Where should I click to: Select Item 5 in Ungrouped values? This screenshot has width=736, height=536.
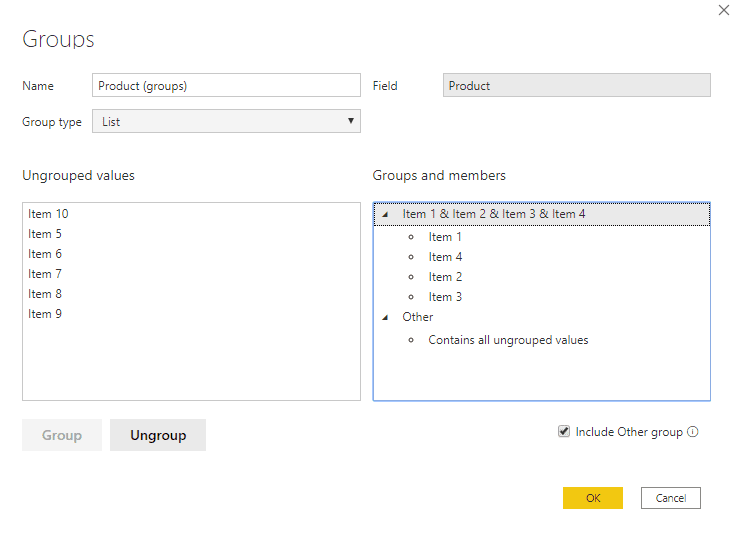tap(45, 234)
